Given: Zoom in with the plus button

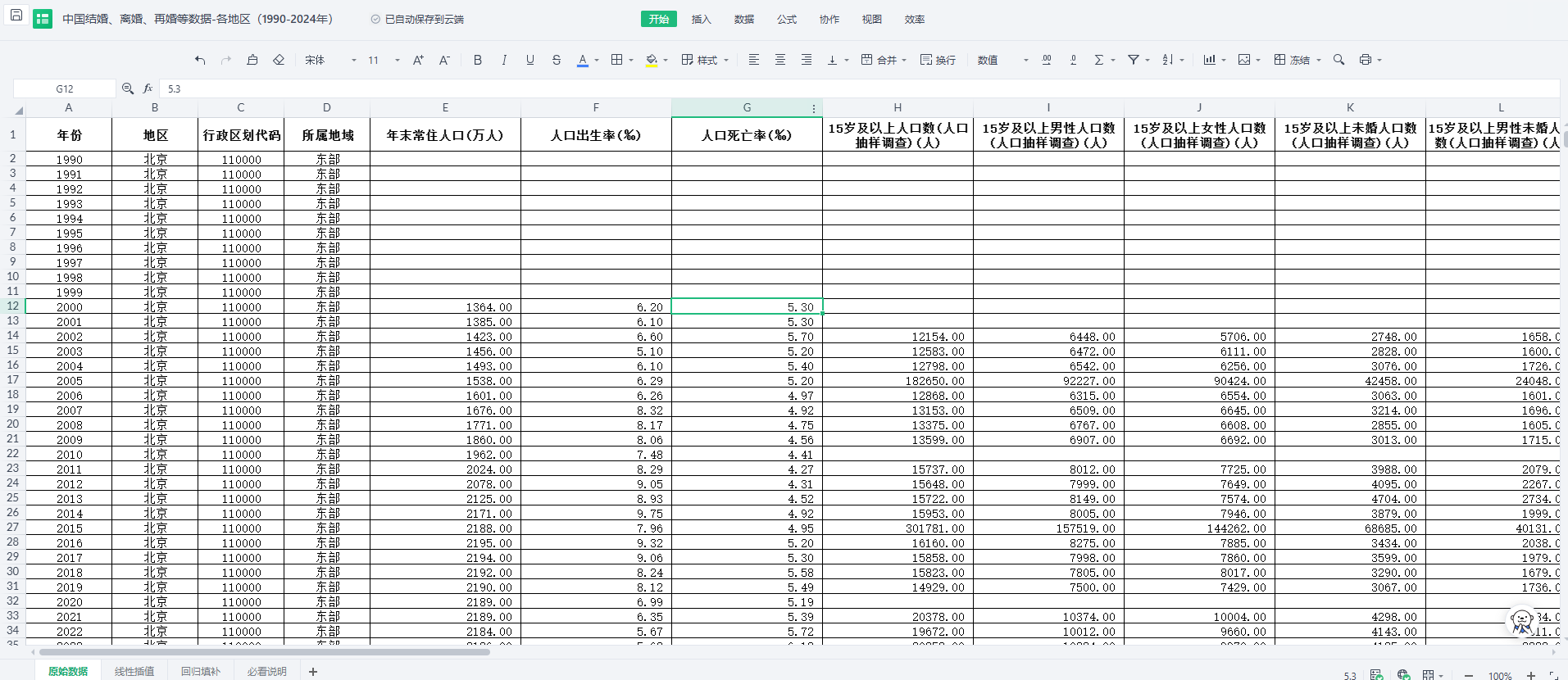Looking at the screenshot, I should (x=1530, y=675).
